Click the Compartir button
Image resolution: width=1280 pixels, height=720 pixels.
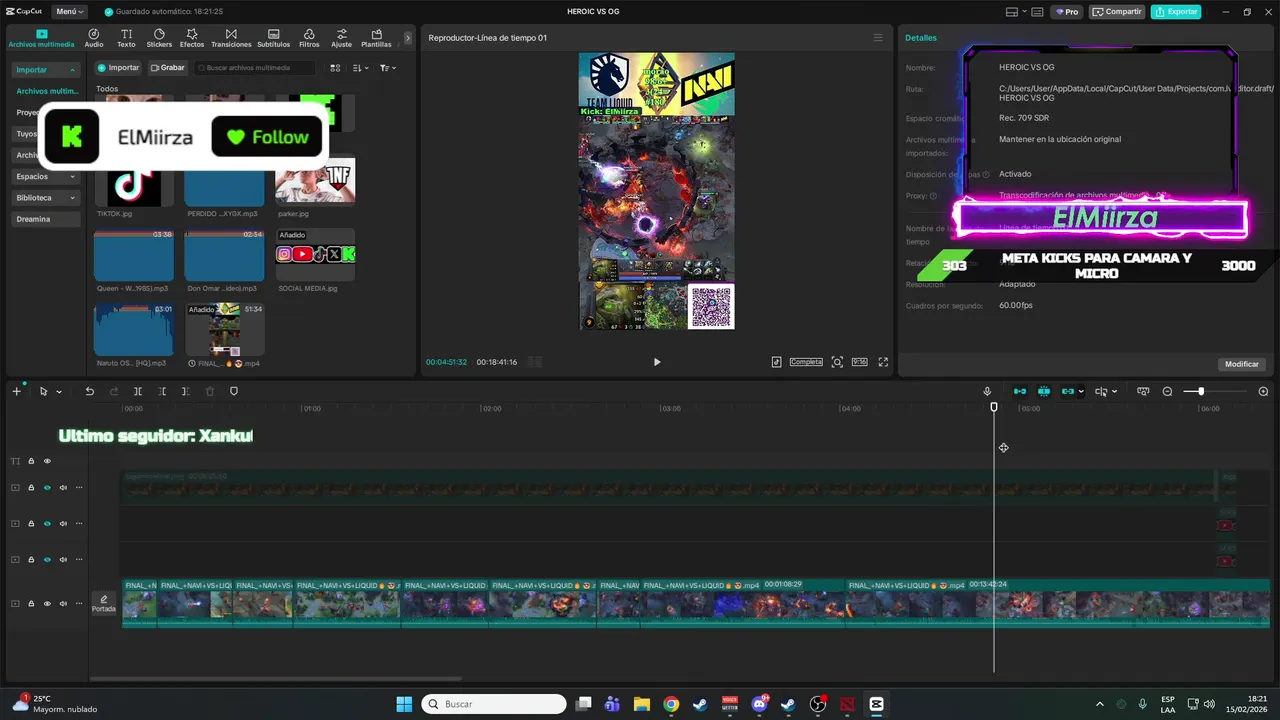[1117, 12]
